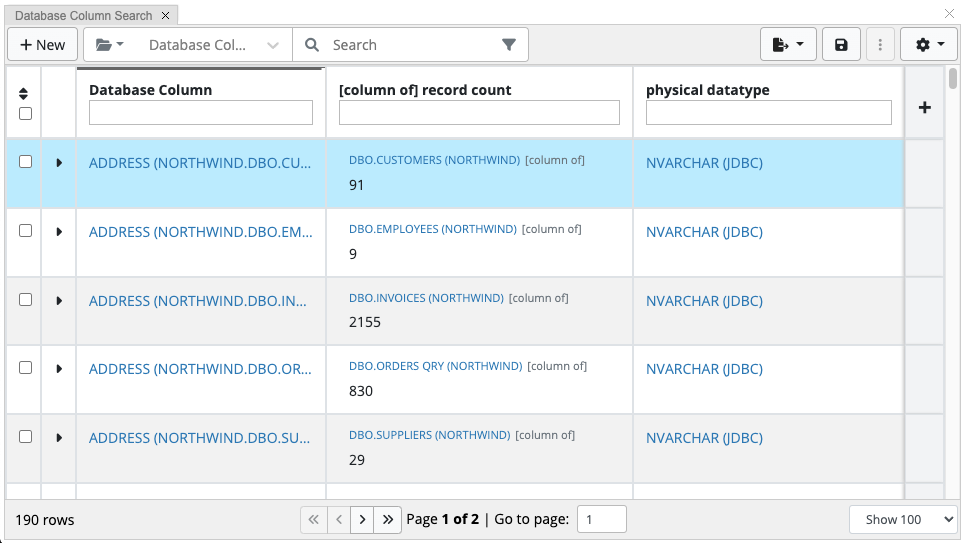Open the DBO.SUPPLIERS (NORTHWIND) link
966x543 pixels.
tap(429, 435)
